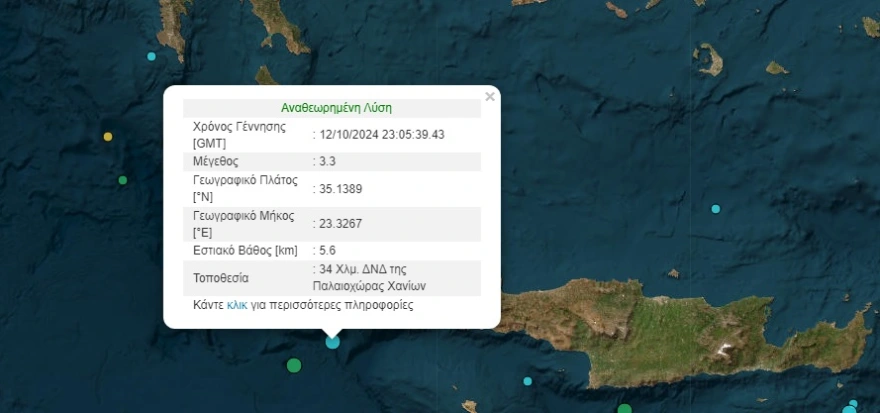Viewport: 880px width, 413px height.
Task: Click the cyan marker under the popup pointer
Action: (333, 342)
